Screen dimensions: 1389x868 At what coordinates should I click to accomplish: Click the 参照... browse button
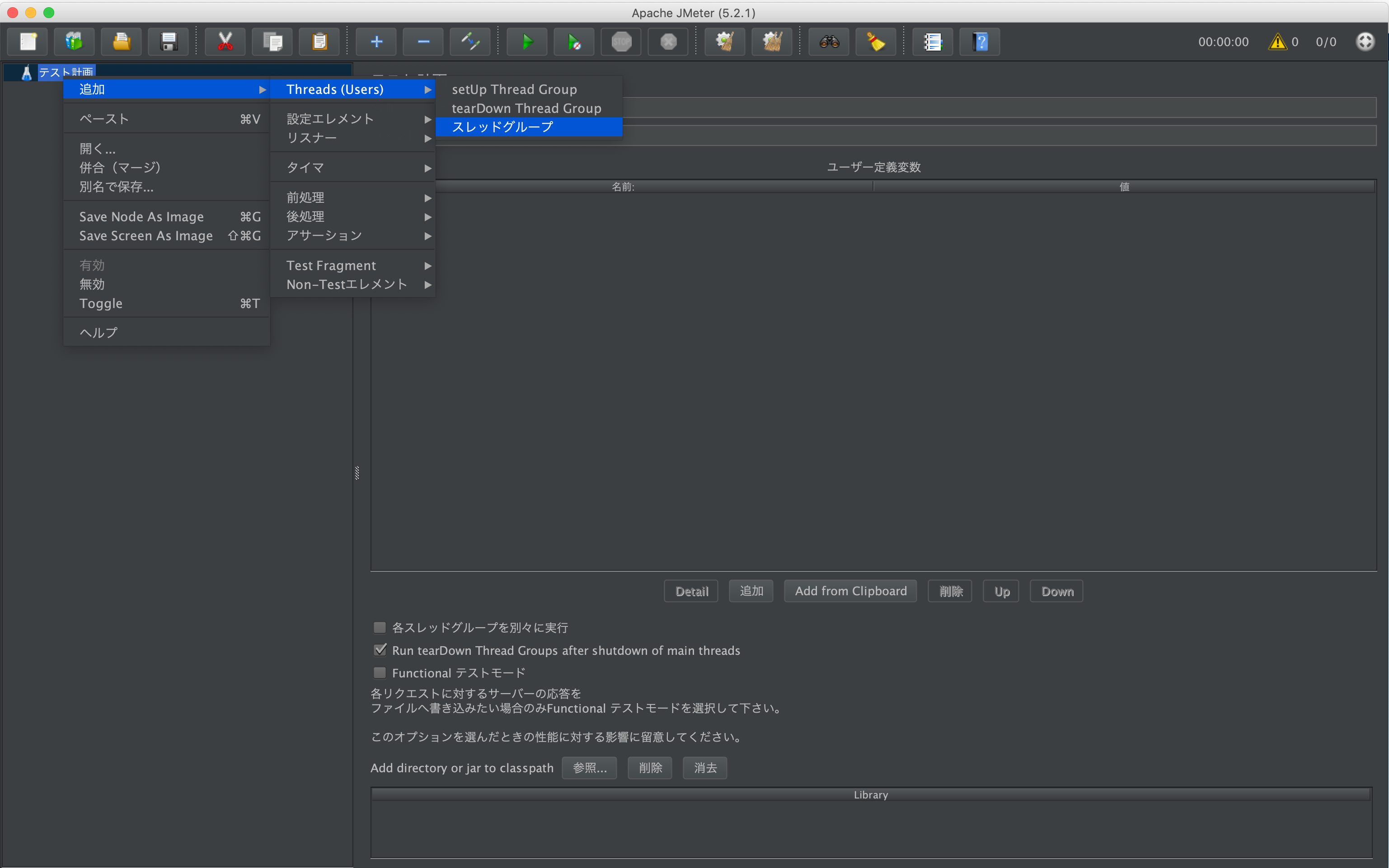[589, 768]
